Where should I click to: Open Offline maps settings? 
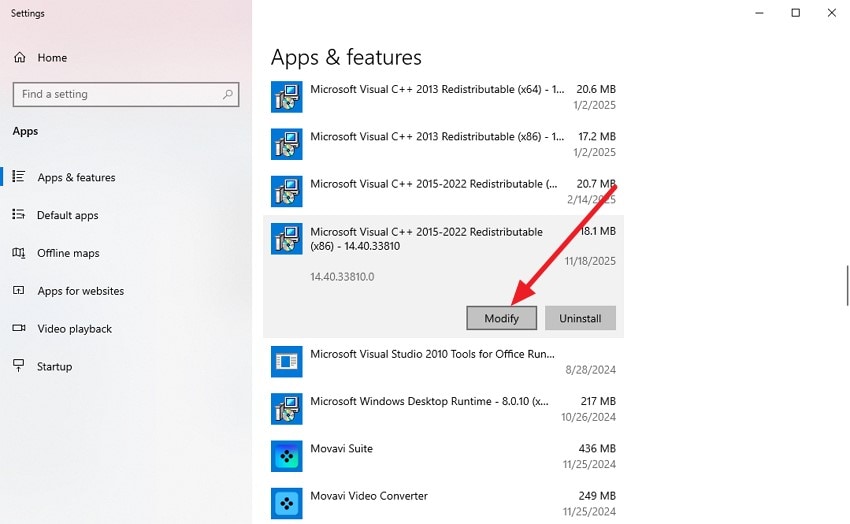point(126,253)
